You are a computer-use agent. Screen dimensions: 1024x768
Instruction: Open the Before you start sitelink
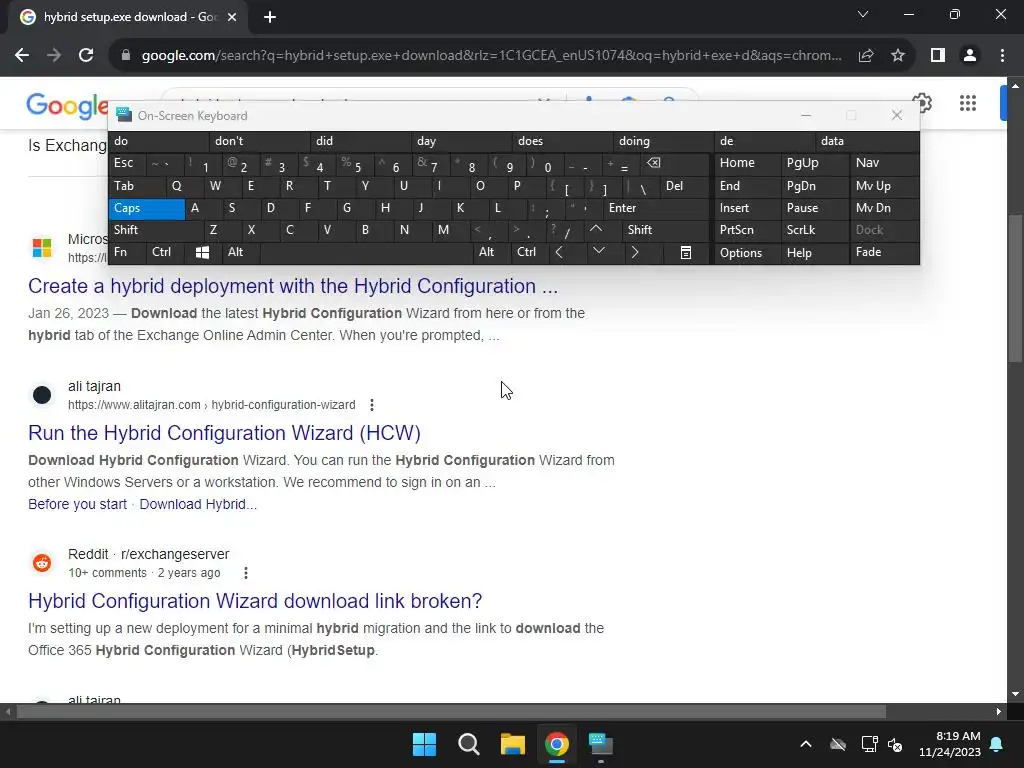tap(78, 504)
